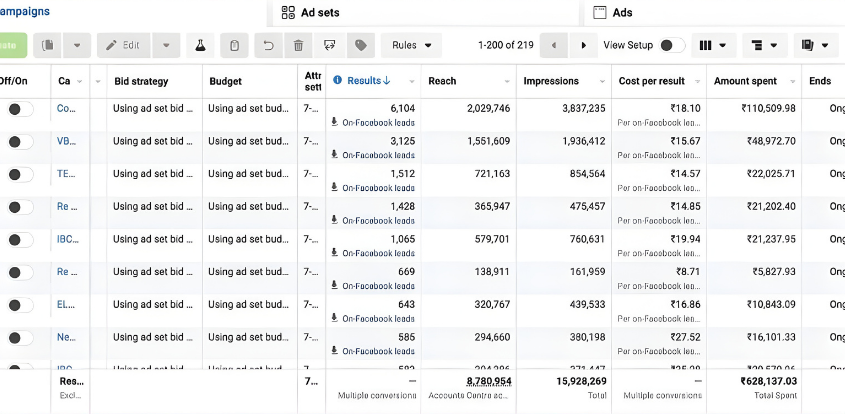Image resolution: width=845 pixels, height=414 pixels.
Task: Switch to the Ad sets tab
Action: pos(322,13)
